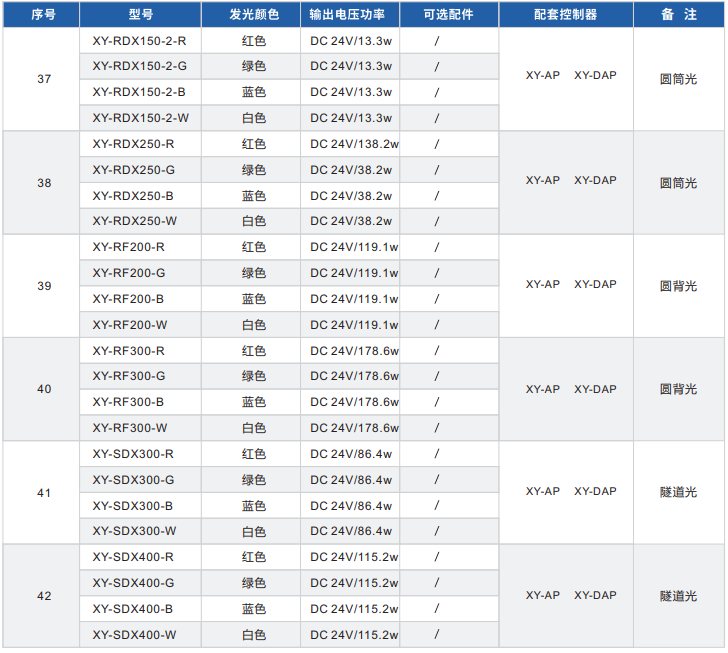
Task: Click the 隧道光 remark in row 41
Action: pyautogui.click(x=679, y=493)
